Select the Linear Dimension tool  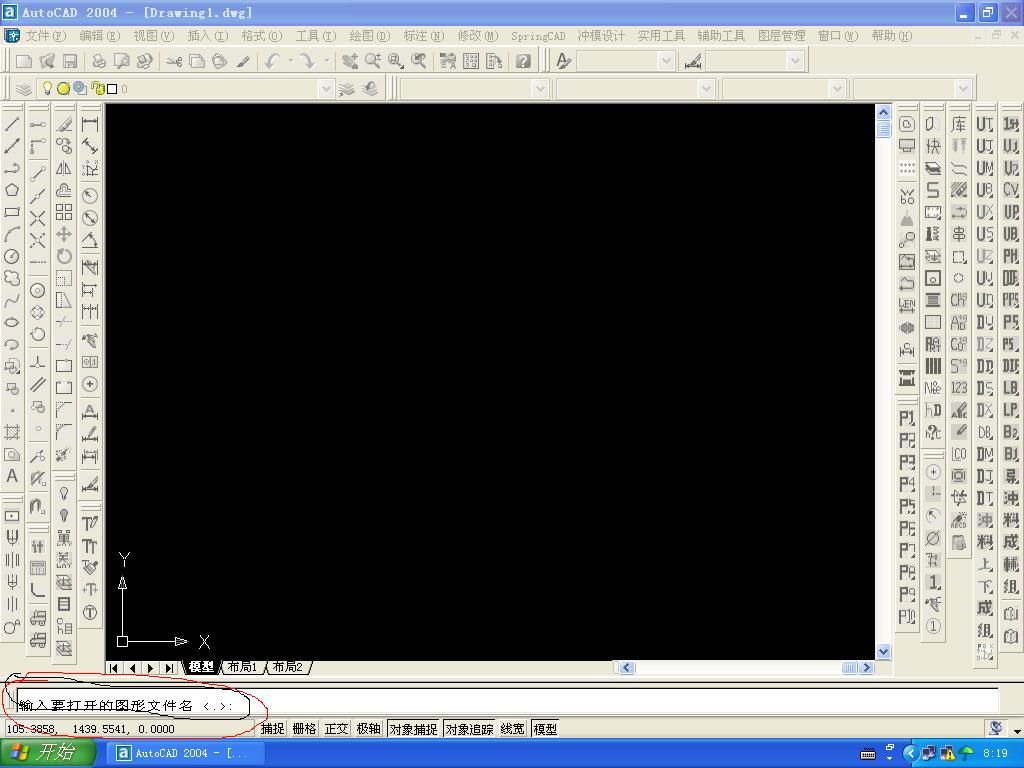coord(90,123)
